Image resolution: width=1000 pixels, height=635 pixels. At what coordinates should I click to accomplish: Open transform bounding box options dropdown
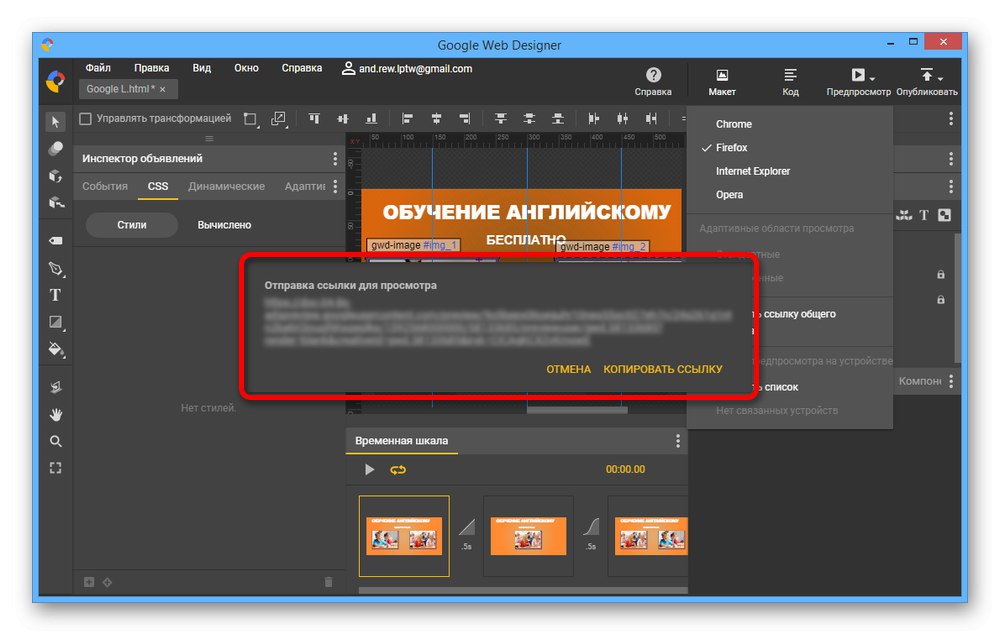coord(251,119)
